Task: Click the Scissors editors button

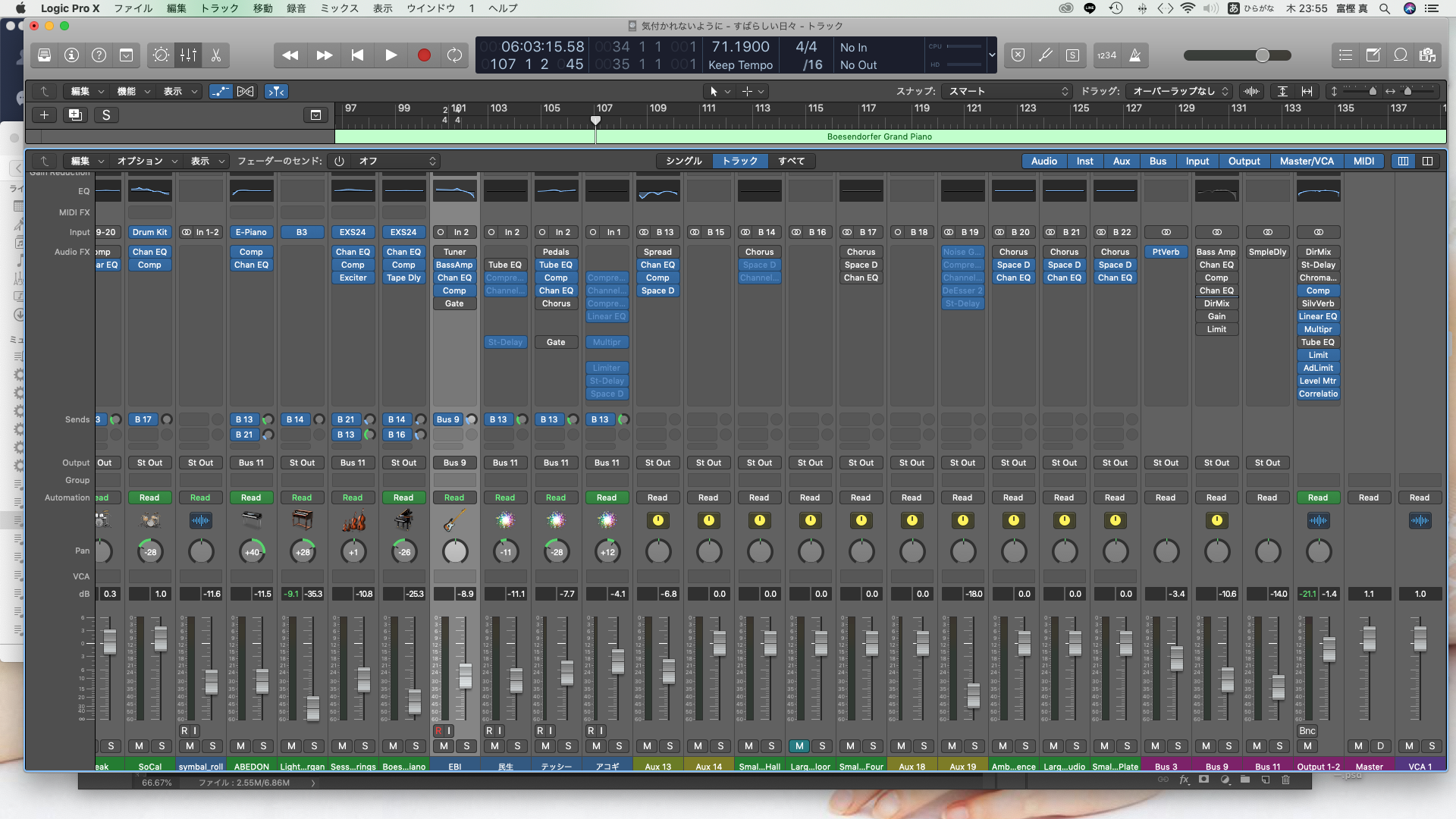Action: coord(216,55)
